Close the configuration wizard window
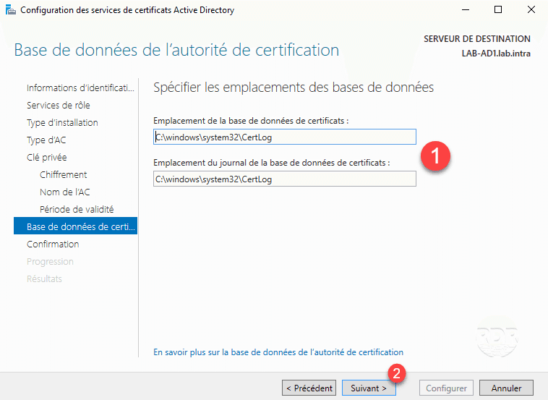 (x=531, y=10)
